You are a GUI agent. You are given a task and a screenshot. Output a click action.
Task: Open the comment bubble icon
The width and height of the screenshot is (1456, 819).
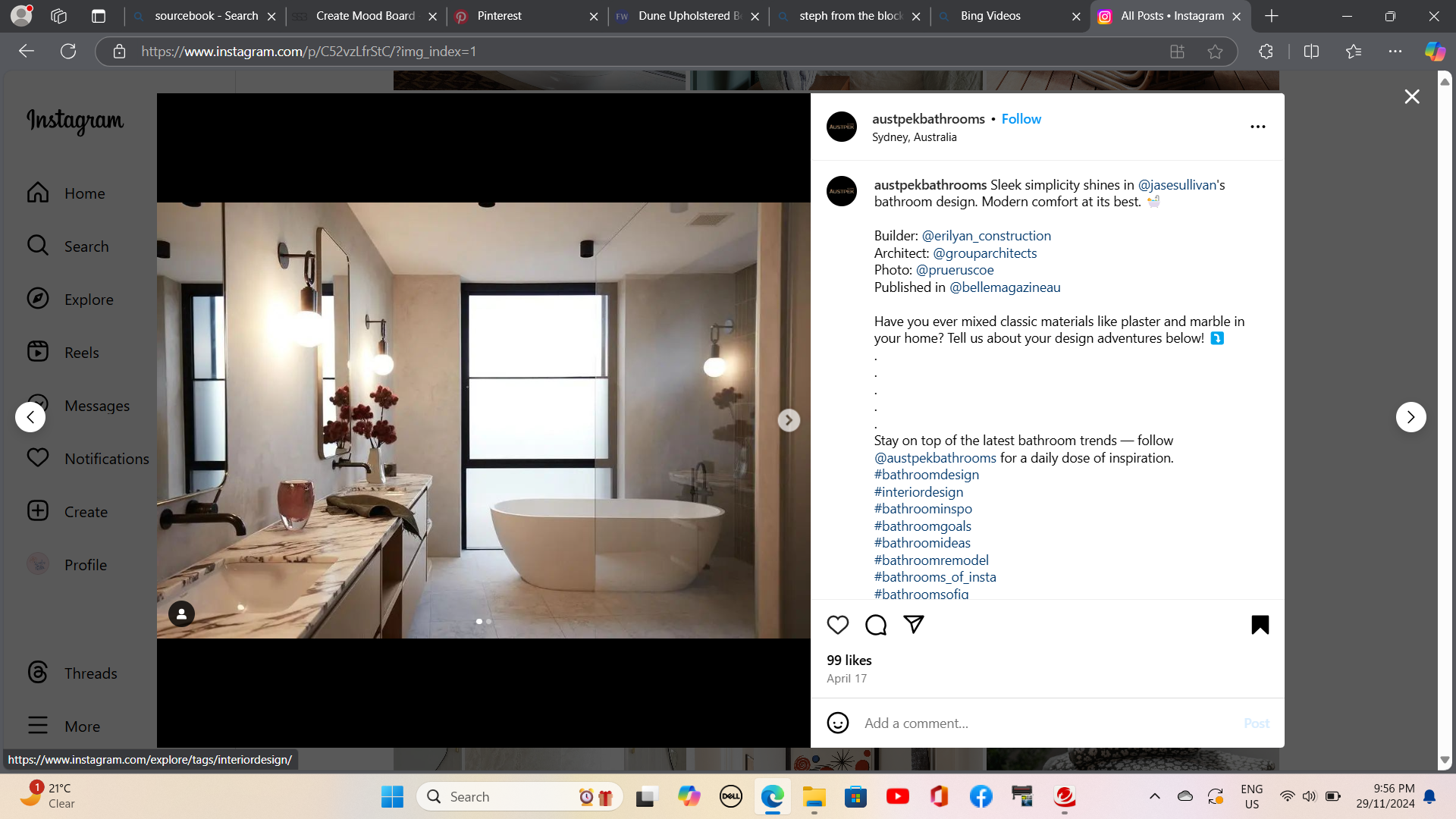876,625
